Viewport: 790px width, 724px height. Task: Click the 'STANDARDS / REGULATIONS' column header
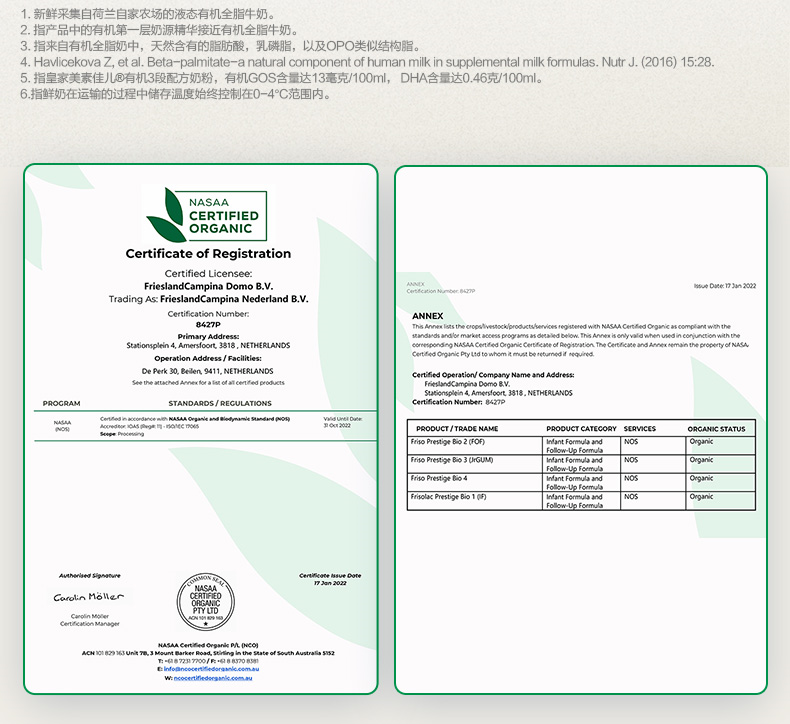coord(220,404)
